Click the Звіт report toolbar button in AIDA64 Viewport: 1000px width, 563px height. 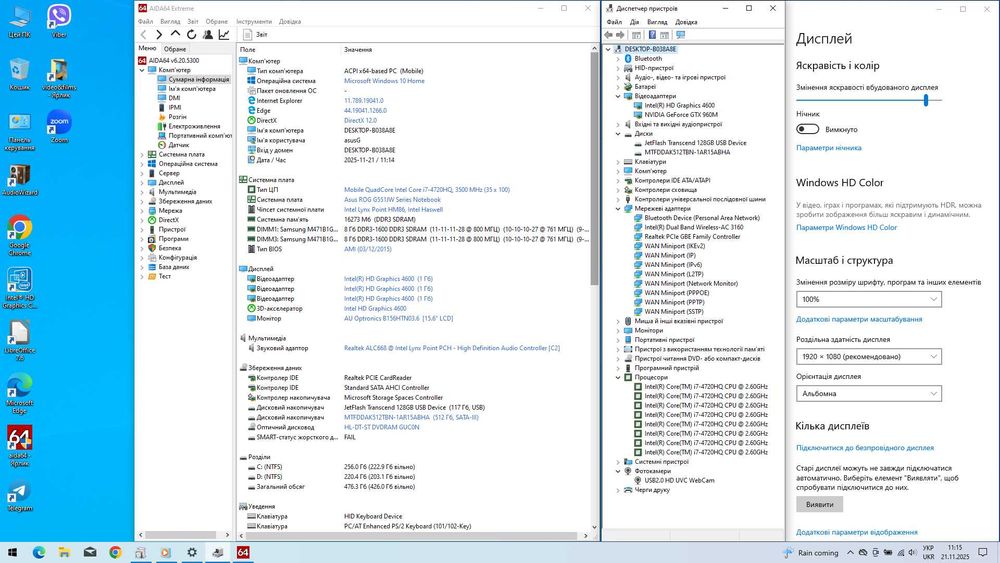pos(256,34)
